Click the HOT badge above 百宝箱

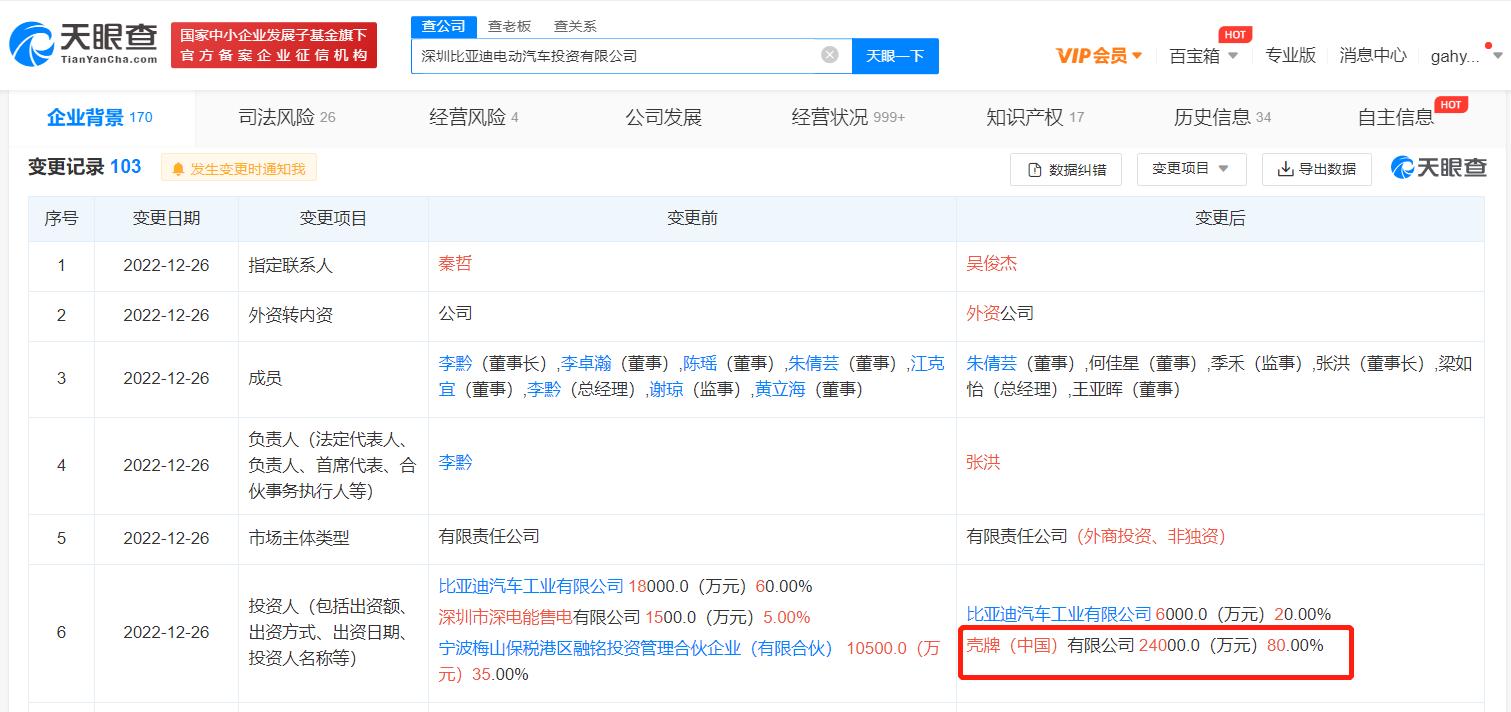click(x=1235, y=34)
